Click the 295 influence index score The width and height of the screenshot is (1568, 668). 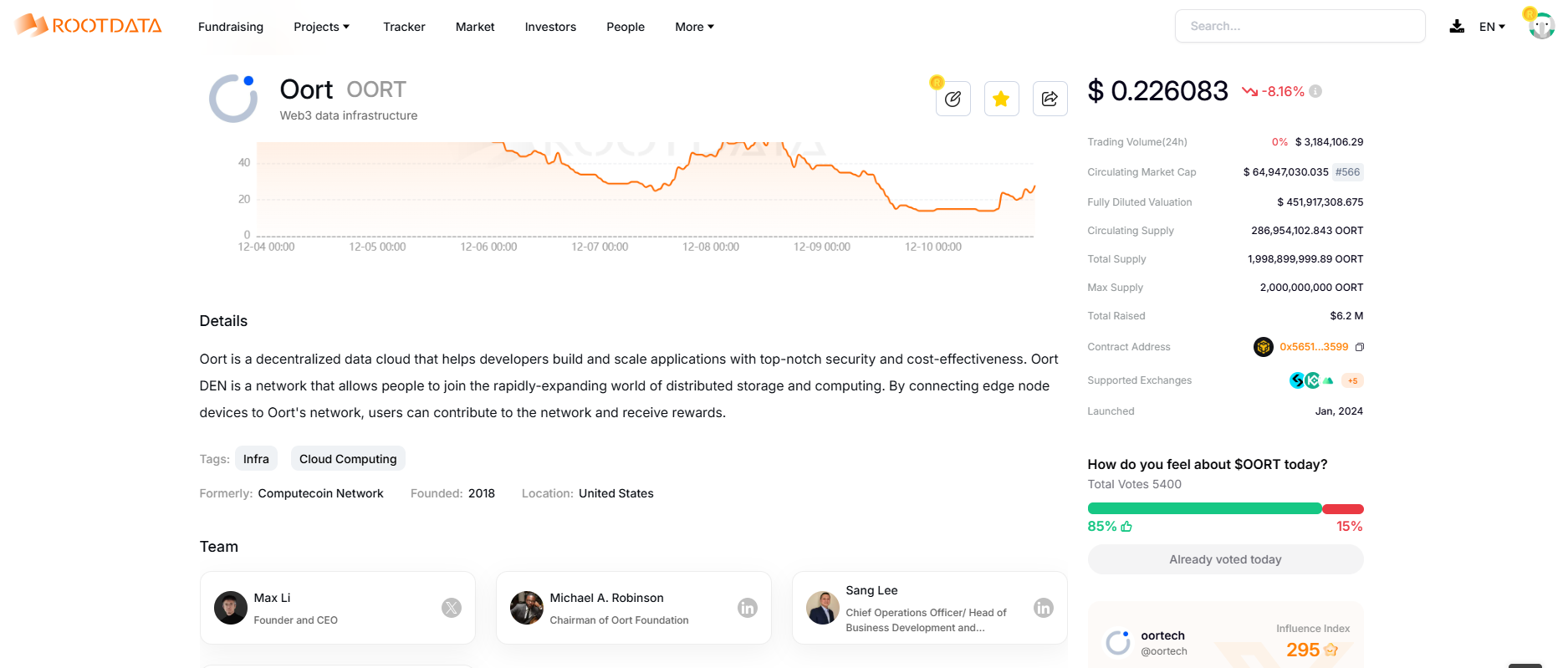[1303, 650]
